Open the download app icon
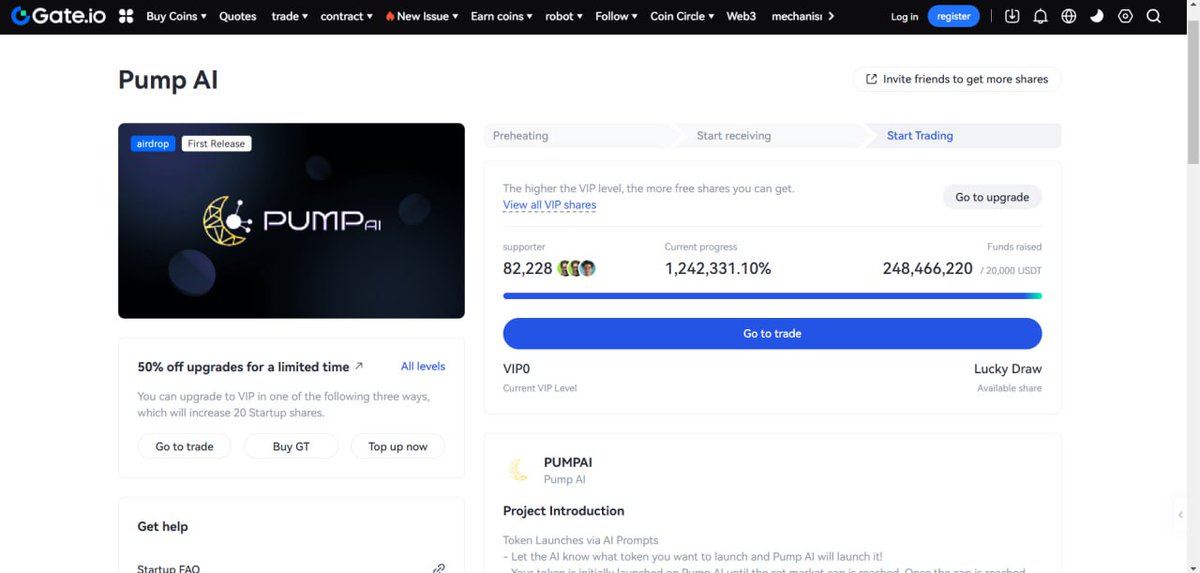Screen dimensions: 1200x573 tap(1012, 16)
